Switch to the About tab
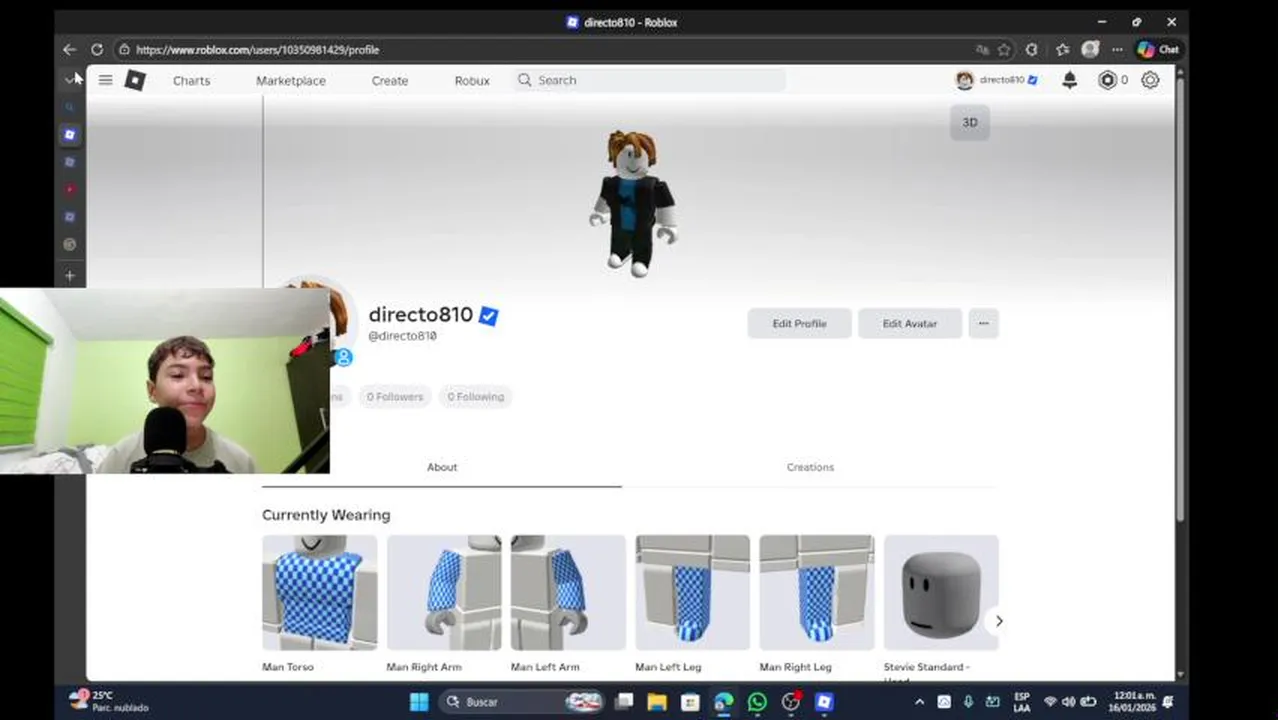 pos(442,467)
